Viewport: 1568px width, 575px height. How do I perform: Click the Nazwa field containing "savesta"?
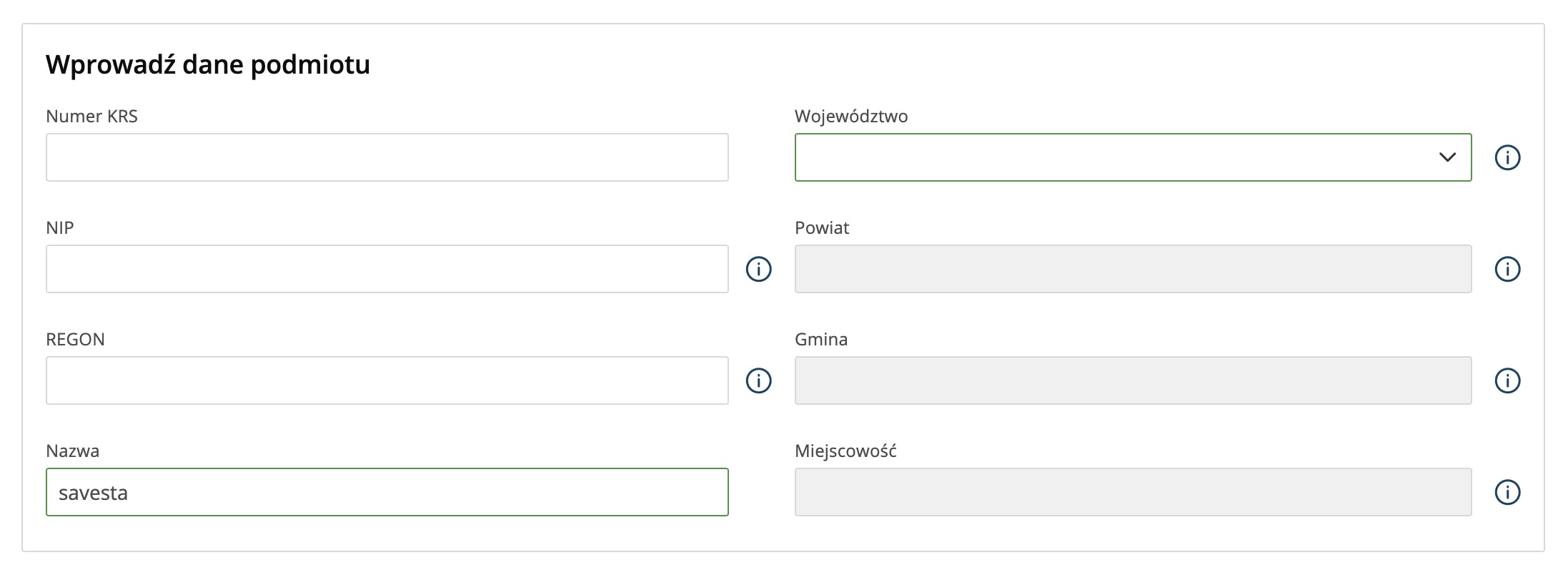pyautogui.click(x=387, y=492)
